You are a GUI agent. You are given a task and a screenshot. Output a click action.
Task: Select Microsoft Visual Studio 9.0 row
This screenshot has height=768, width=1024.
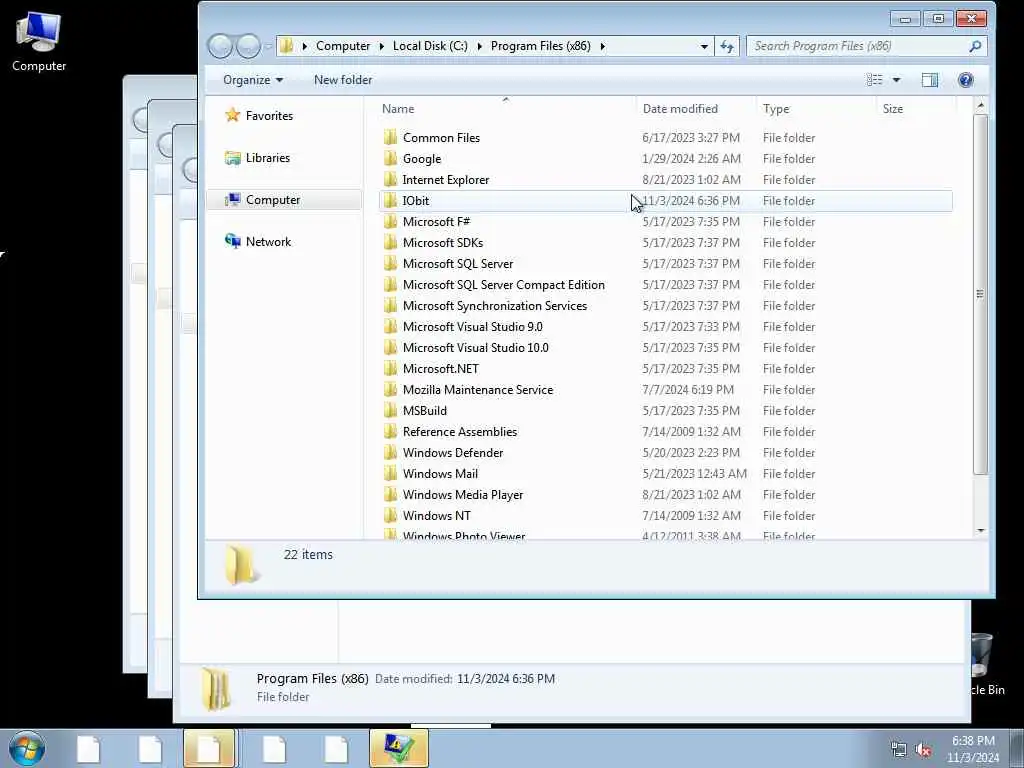[x=665, y=326]
